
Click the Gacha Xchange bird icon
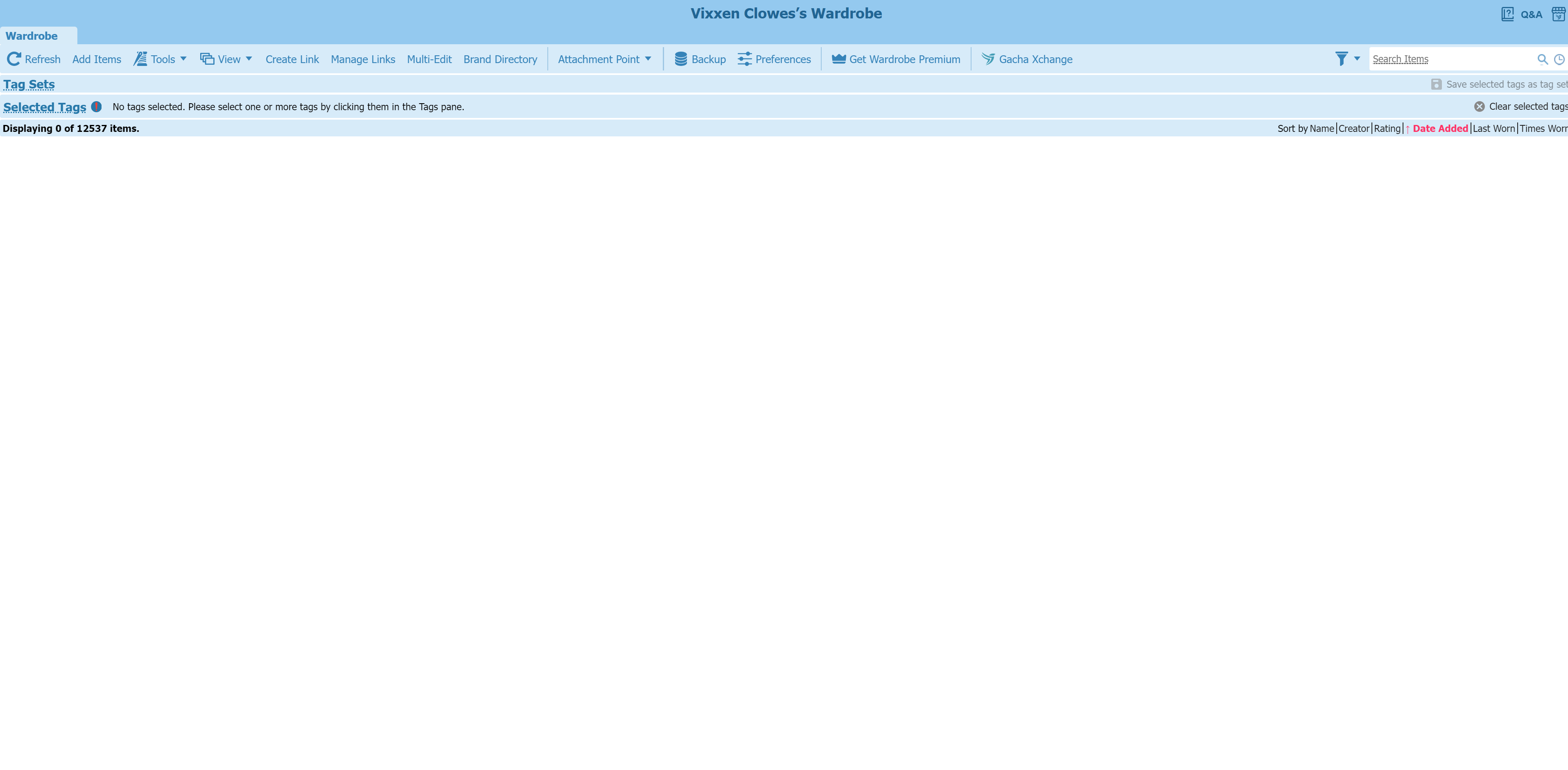tap(987, 59)
